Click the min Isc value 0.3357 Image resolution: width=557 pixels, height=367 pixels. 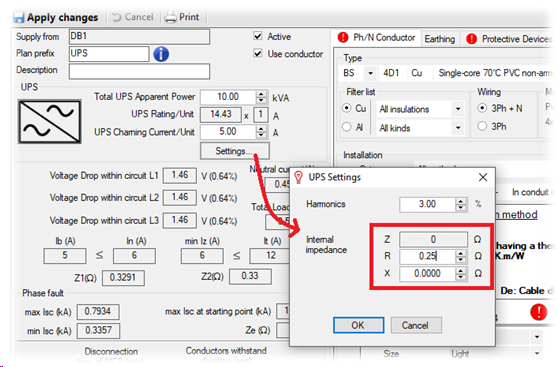(98, 331)
